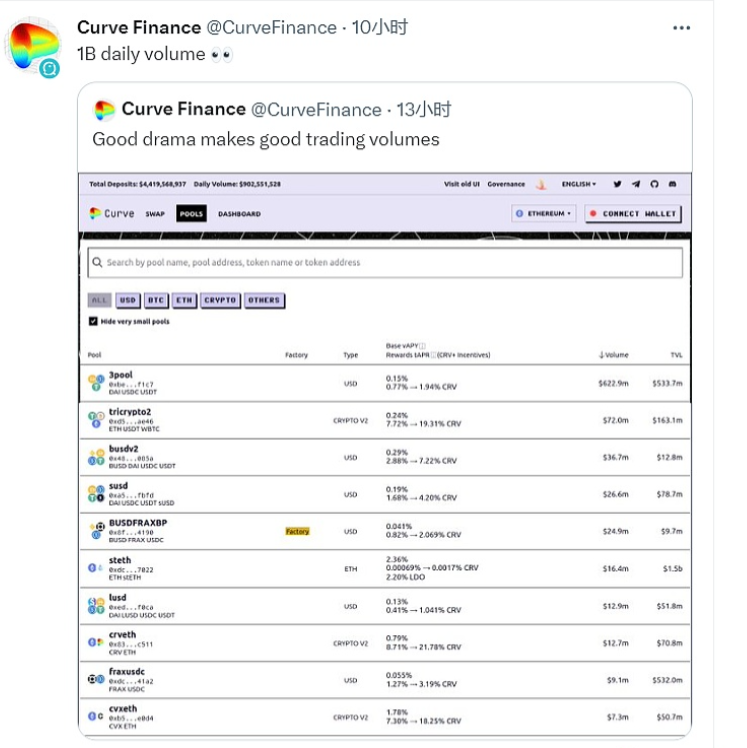
Task: Select the CRYPTO pool filter
Action: pos(220,300)
